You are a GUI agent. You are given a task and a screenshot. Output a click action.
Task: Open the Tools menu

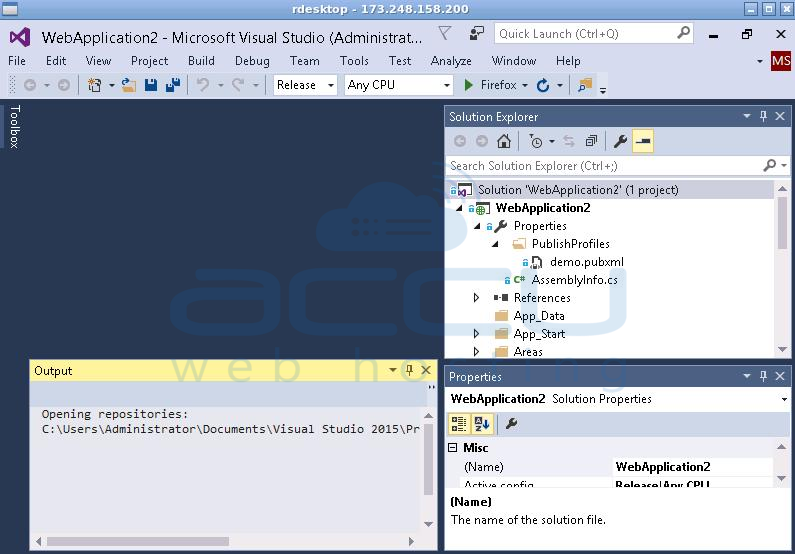coord(354,61)
